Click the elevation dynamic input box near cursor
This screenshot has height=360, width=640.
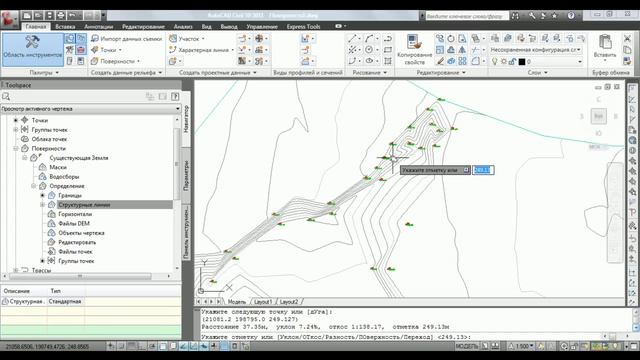(483, 170)
